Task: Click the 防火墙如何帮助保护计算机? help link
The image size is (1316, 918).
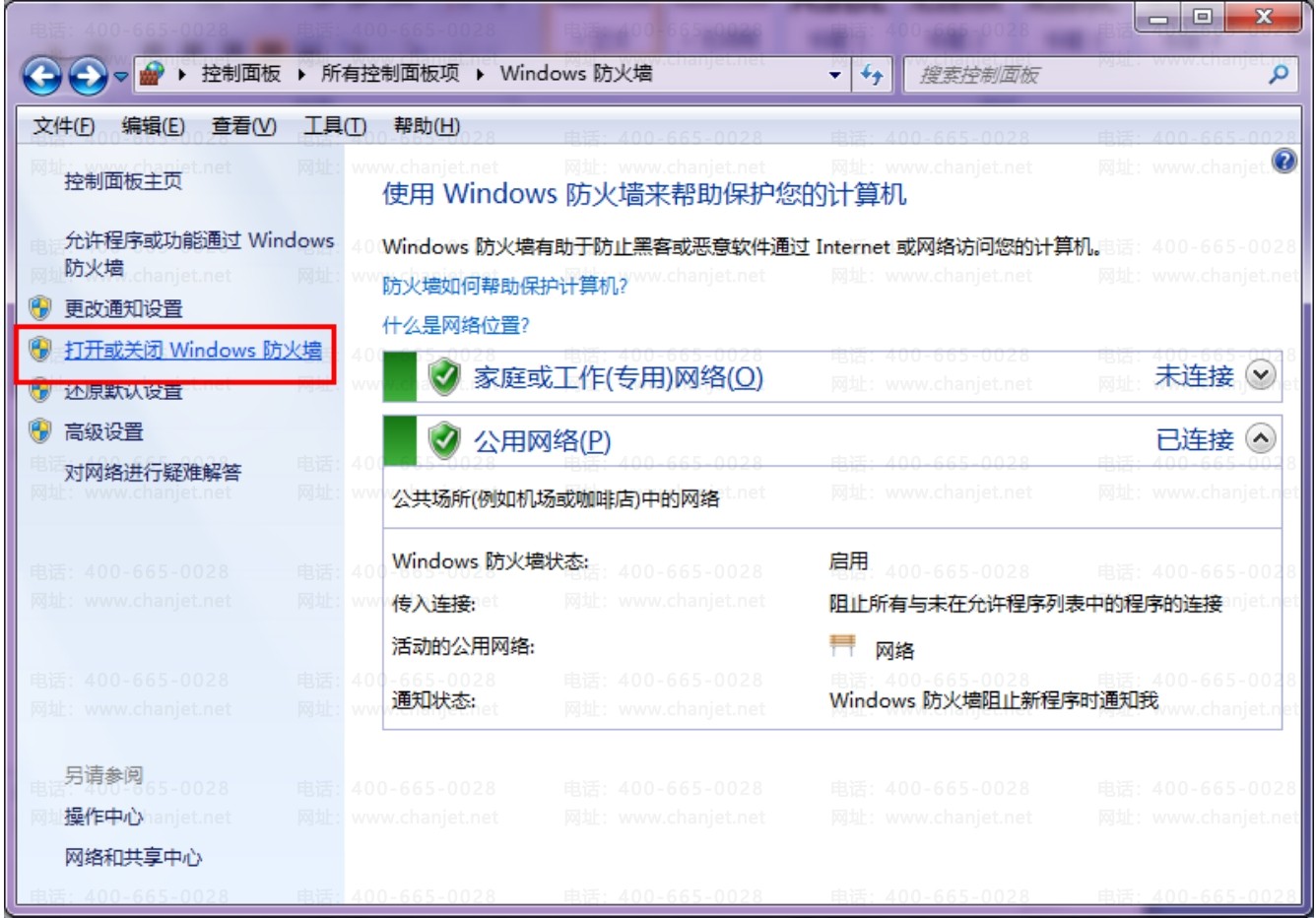Action: tap(504, 287)
